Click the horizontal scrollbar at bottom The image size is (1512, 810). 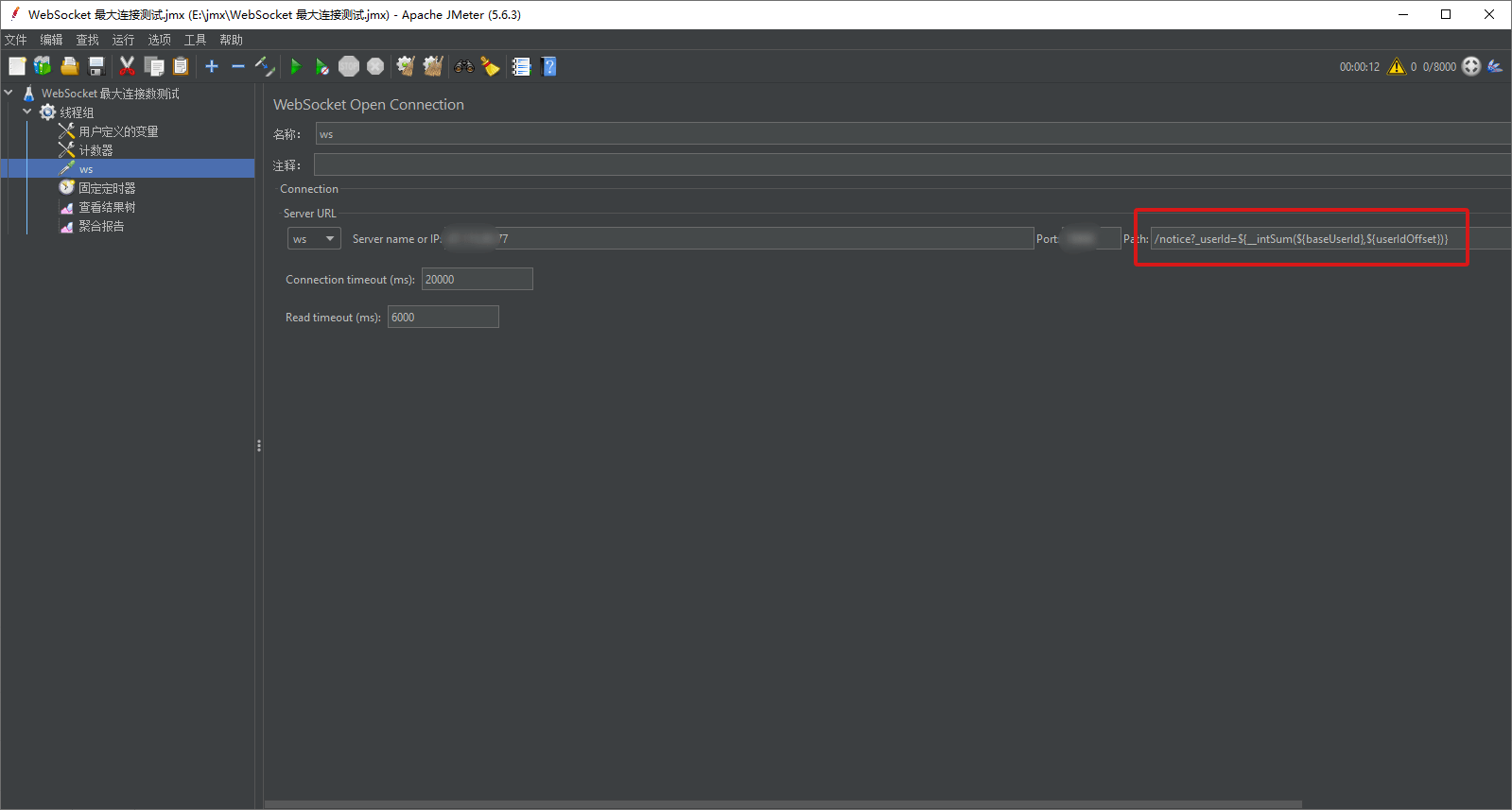point(783,804)
